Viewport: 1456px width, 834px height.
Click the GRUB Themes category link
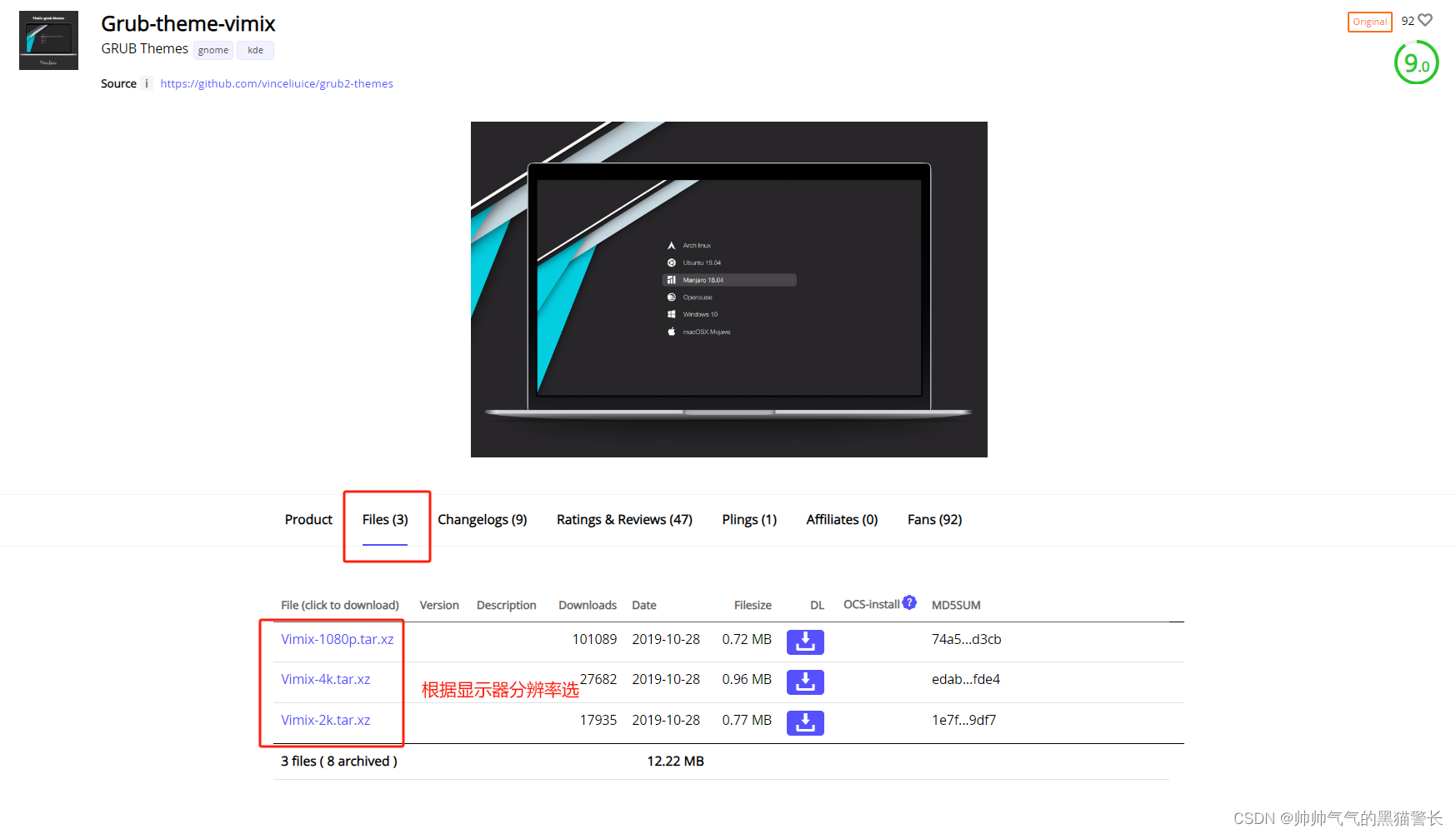click(x=145, y=48)
